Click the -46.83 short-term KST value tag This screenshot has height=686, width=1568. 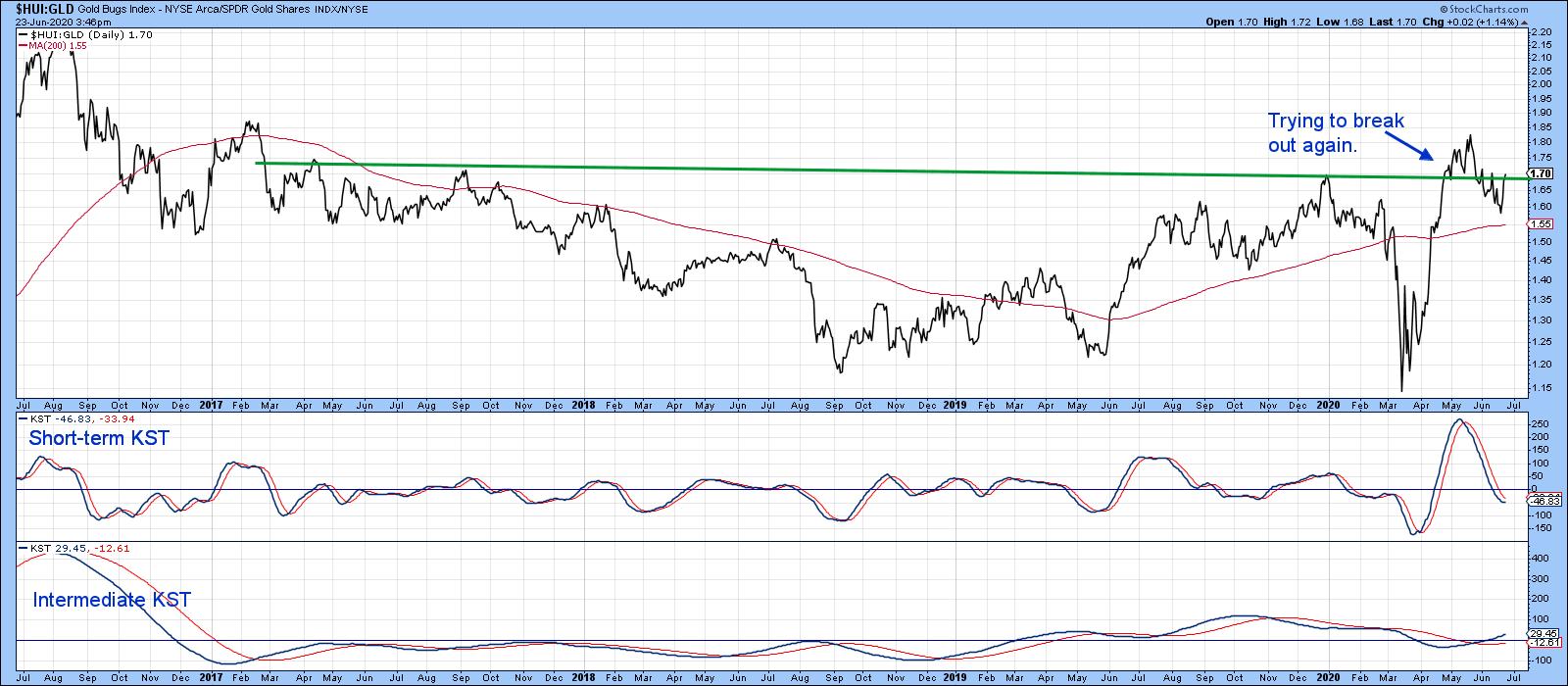1545,501
